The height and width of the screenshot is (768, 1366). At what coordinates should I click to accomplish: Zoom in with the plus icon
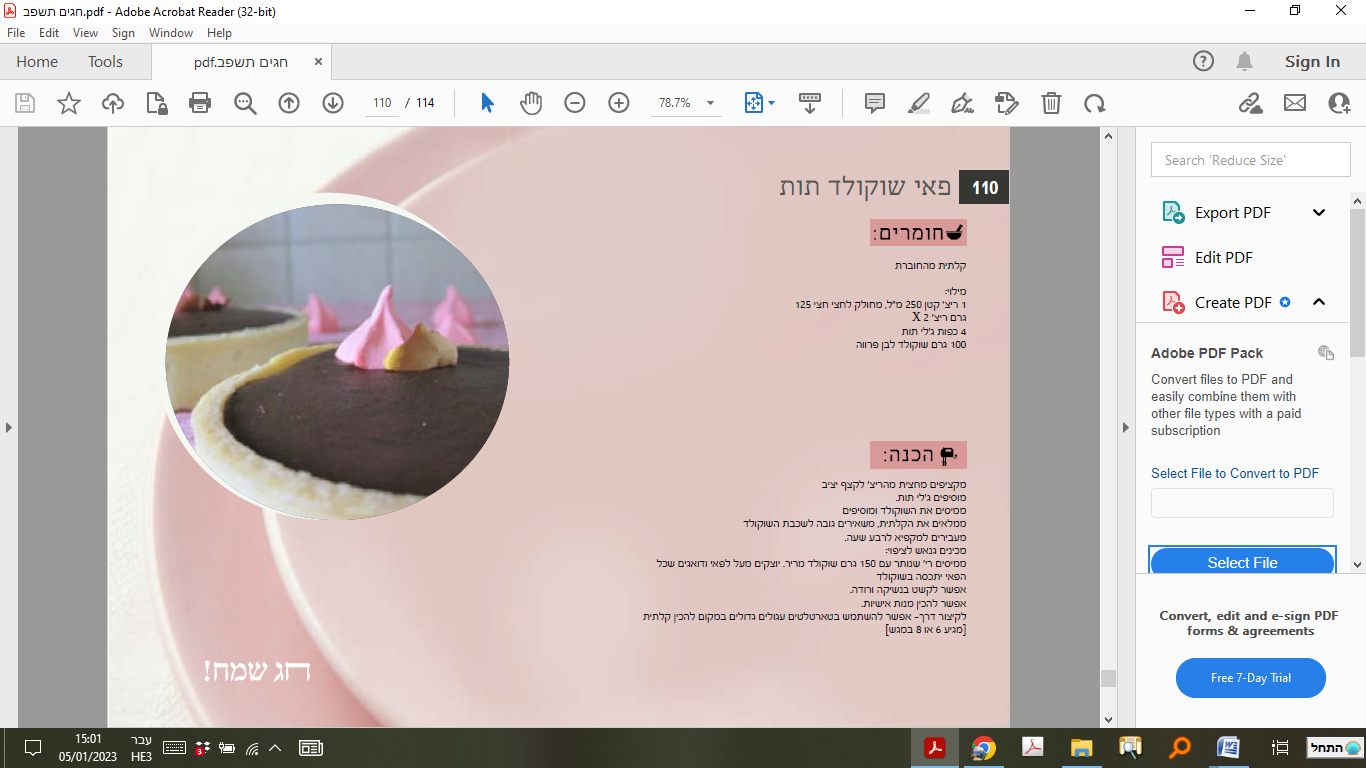(x=619, y=103)
